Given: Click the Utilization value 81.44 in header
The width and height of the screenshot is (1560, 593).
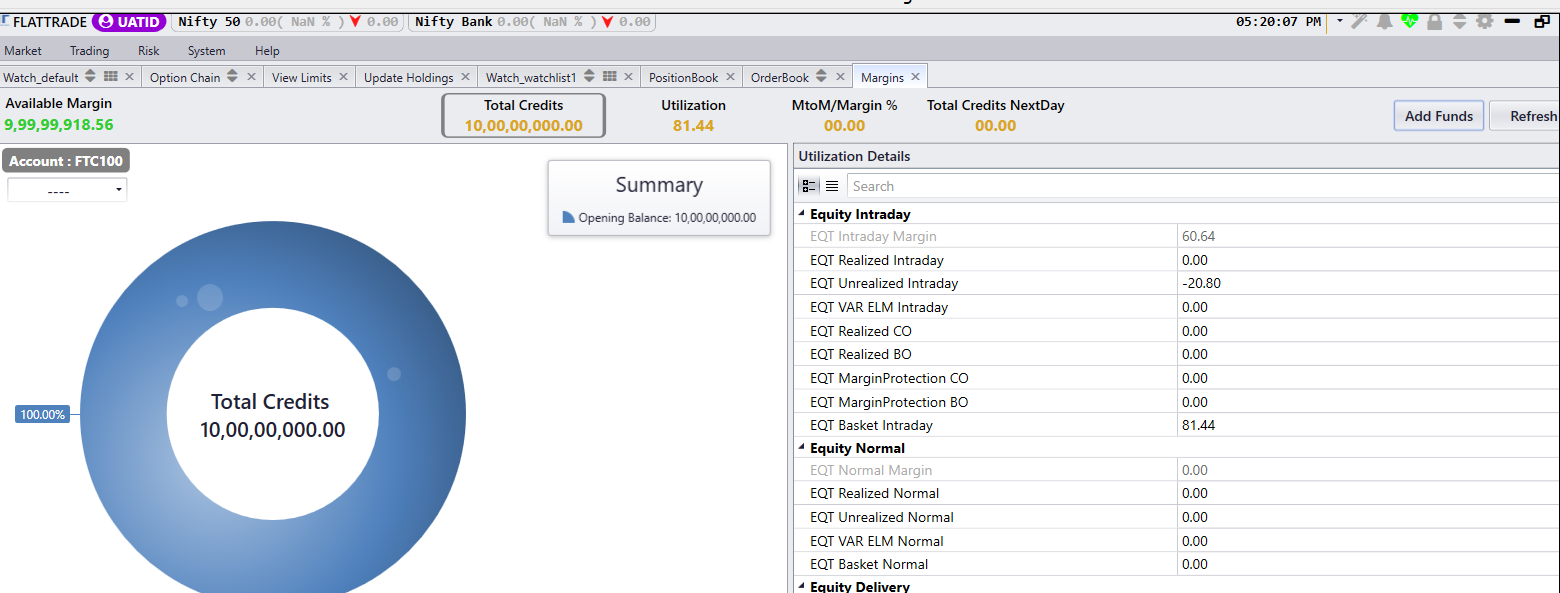Looking at the screenshot, I should pos(693,126).
